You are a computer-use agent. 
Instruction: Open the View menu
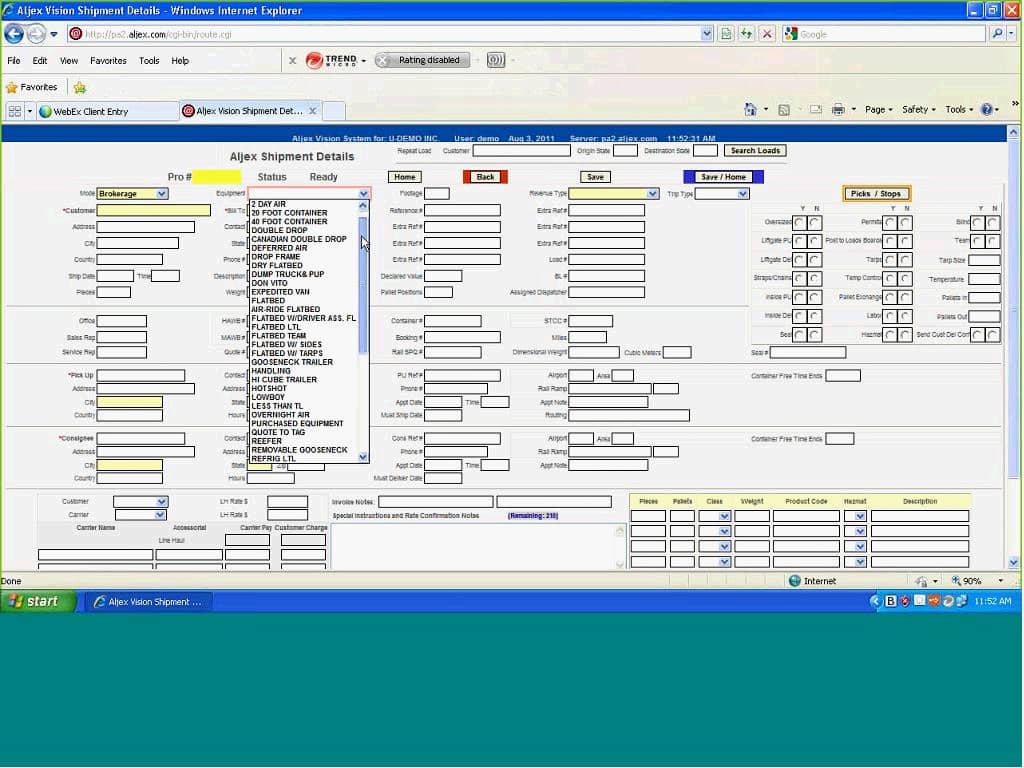pyautogui.click(x=69, y=61)
